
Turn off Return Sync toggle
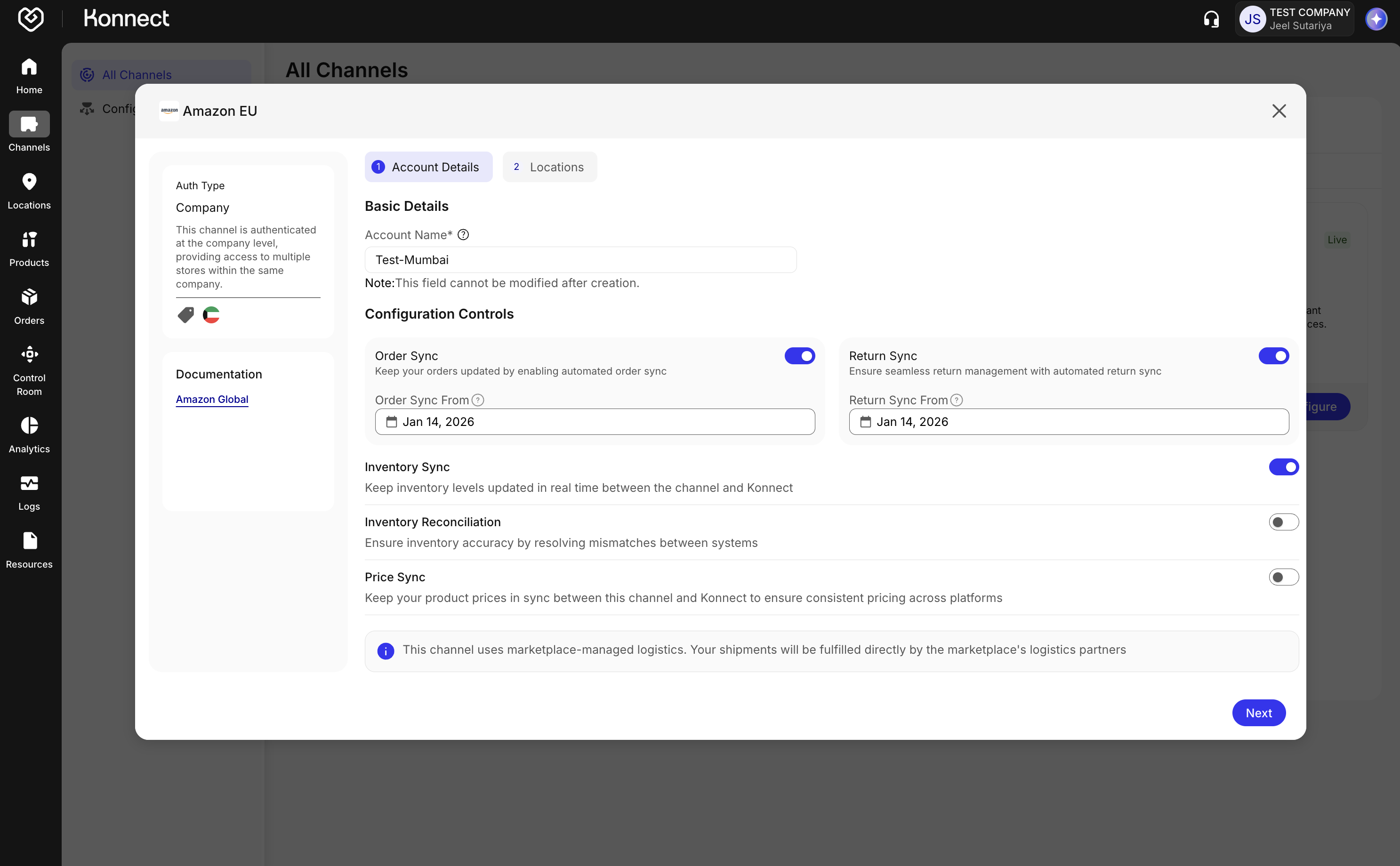1273,356
